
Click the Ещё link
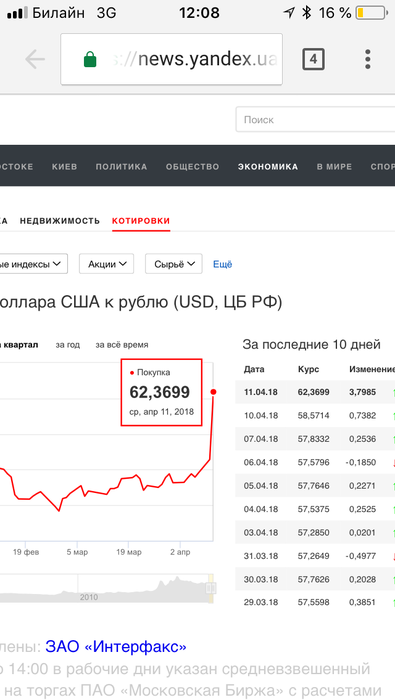[222, 264]
